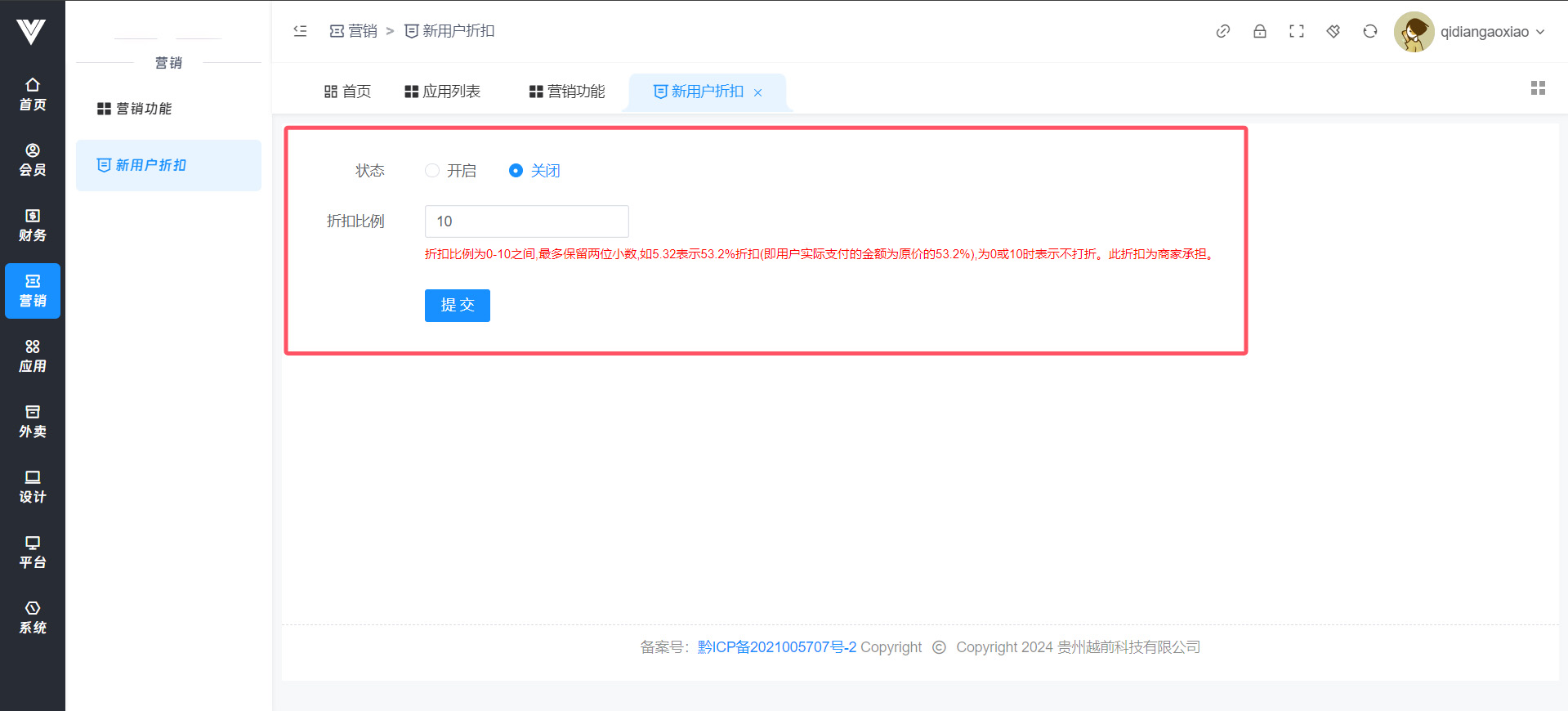Select the 关闭 radio option
Image resolution: width=1568 pixels, height=711 pixels.
(516, 171)
